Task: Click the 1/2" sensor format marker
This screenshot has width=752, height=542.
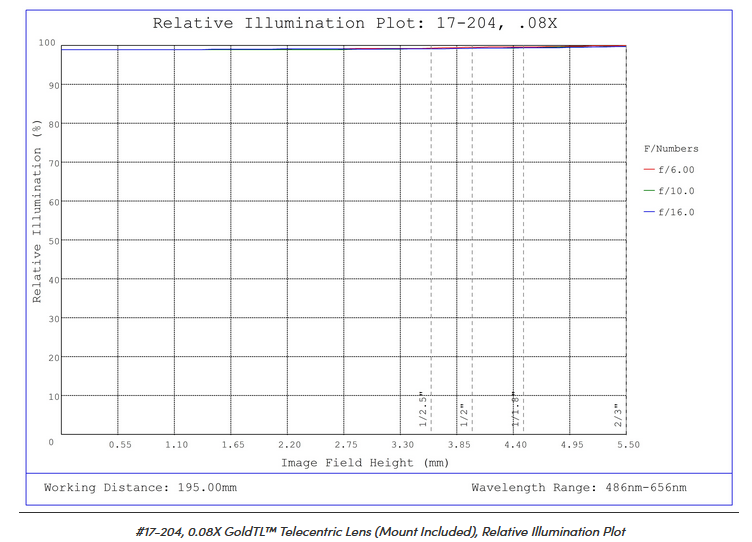Action: point(463,414)
